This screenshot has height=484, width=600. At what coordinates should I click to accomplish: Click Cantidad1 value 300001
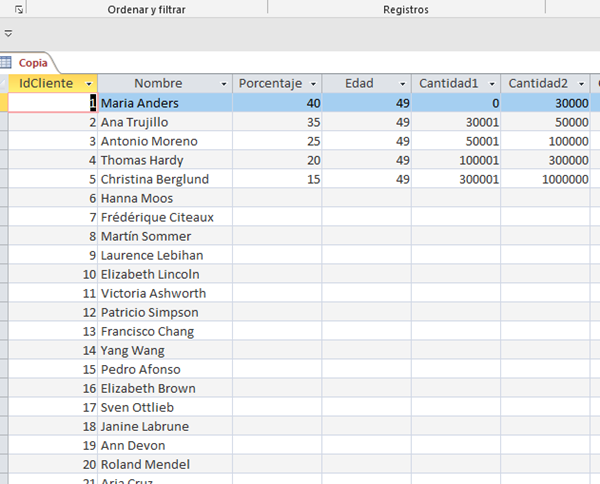[456, 179]
